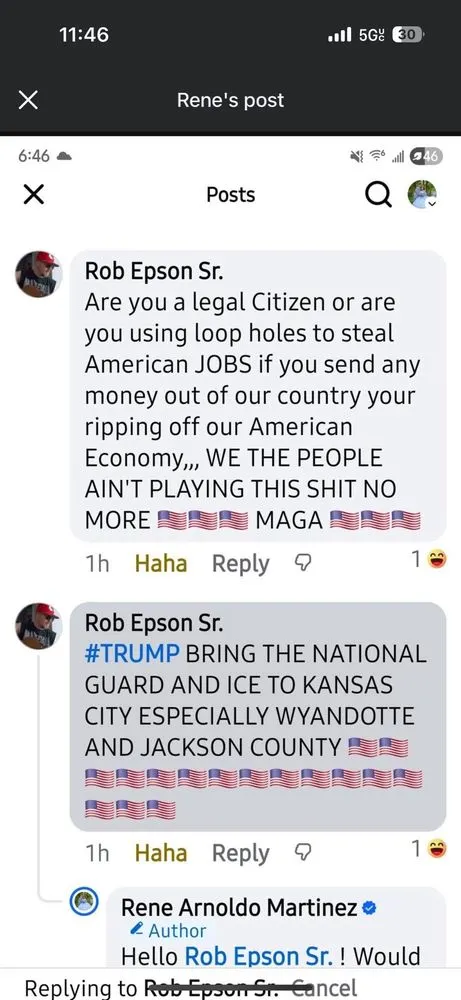Reply to the legal Citizen comment
The image size is (461, 1000).
click(x=240, y=564)
